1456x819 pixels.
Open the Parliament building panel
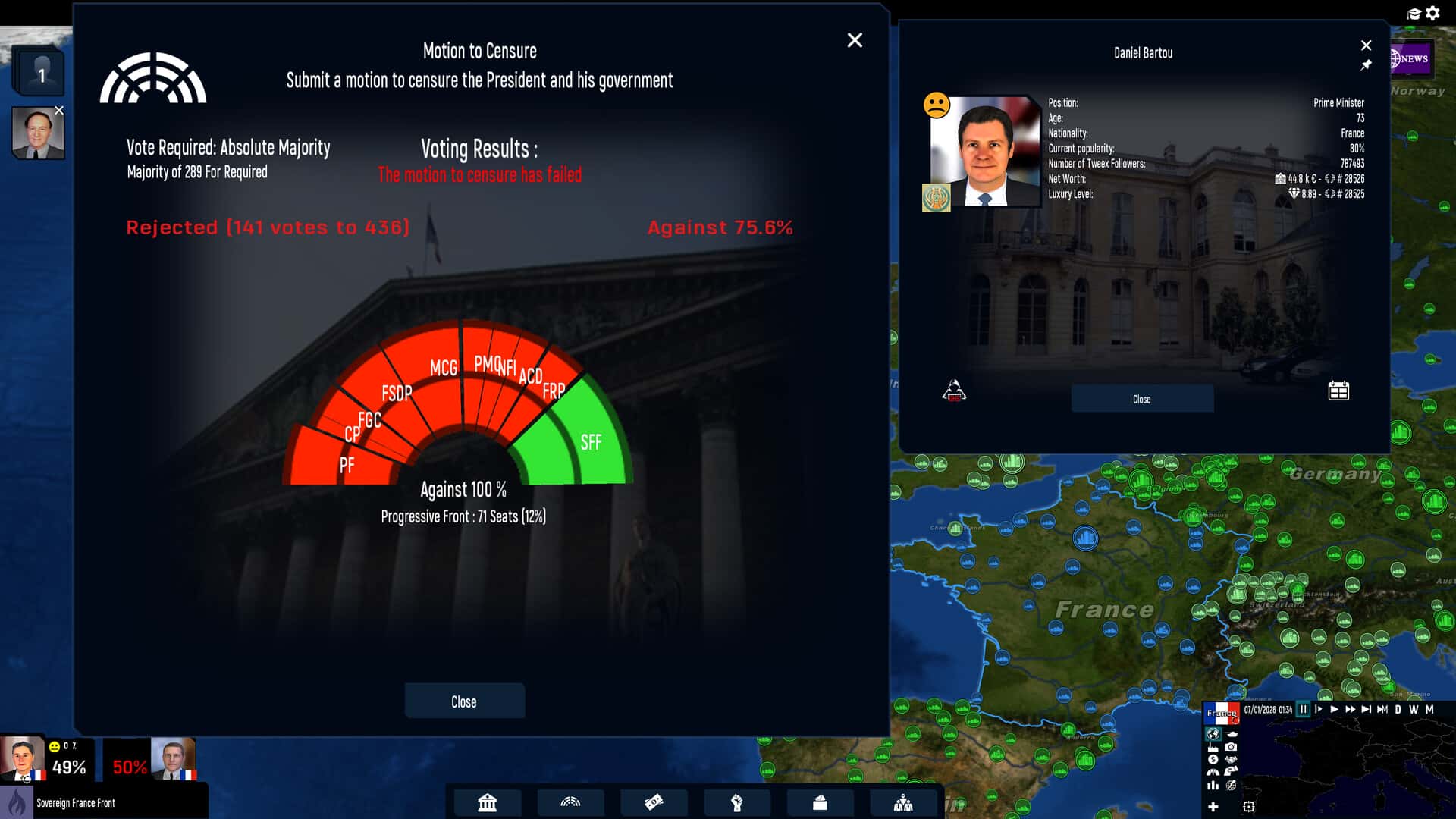(486, 802)
